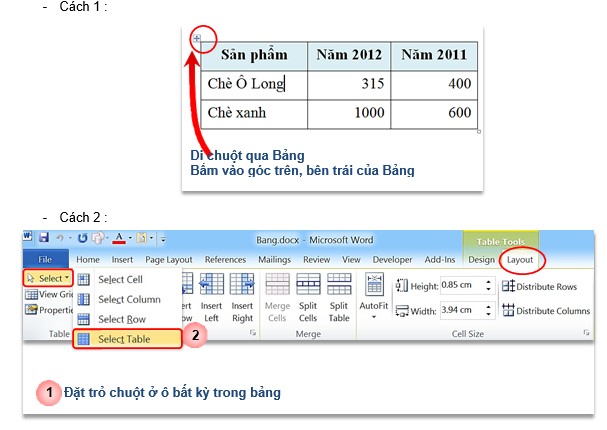Click the Insert Right icon
The height and width of the screenshot is (430, 607).
click(x=243, y=285)
